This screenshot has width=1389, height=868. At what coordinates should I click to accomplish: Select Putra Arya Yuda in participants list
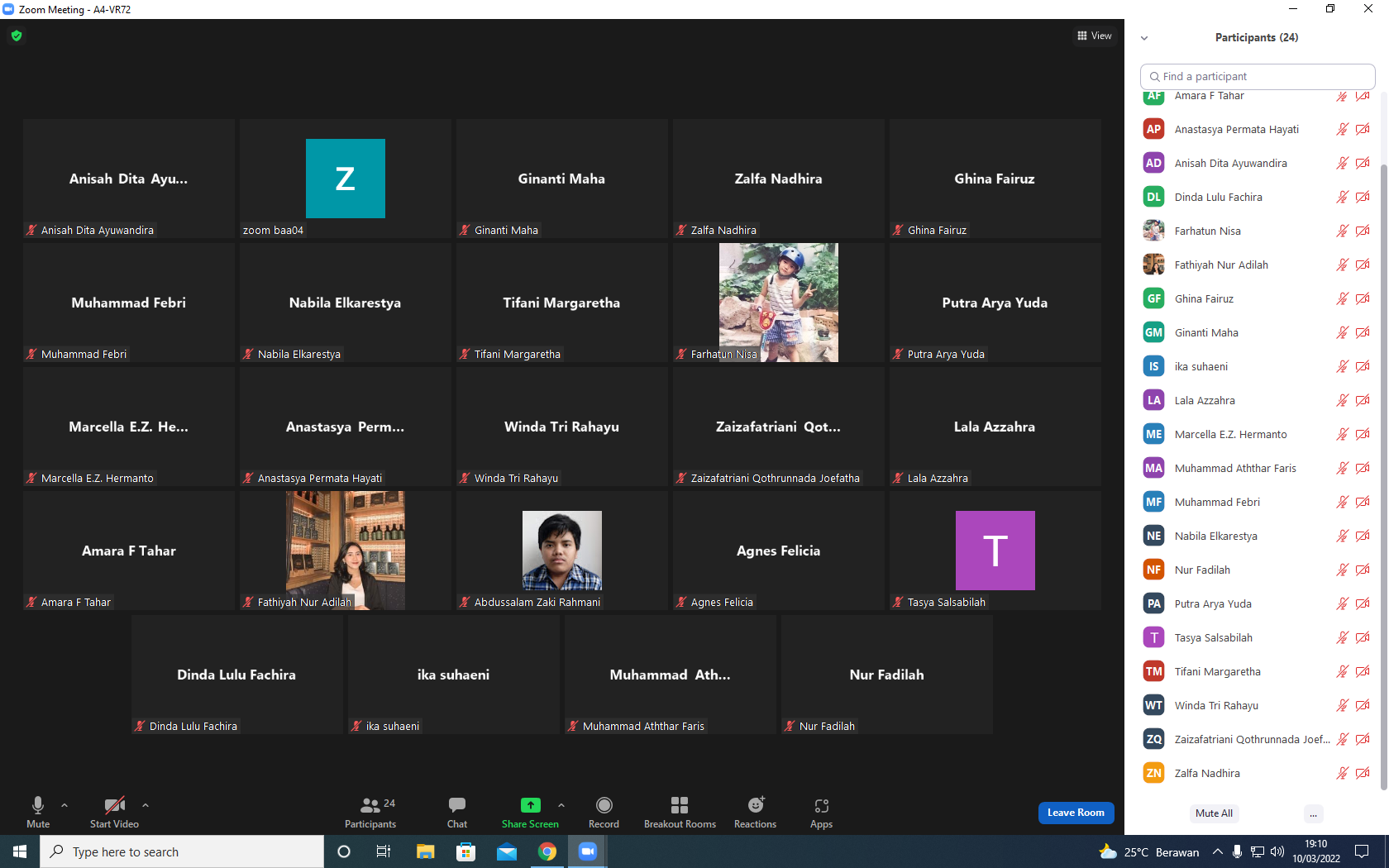coord(1257,603)
